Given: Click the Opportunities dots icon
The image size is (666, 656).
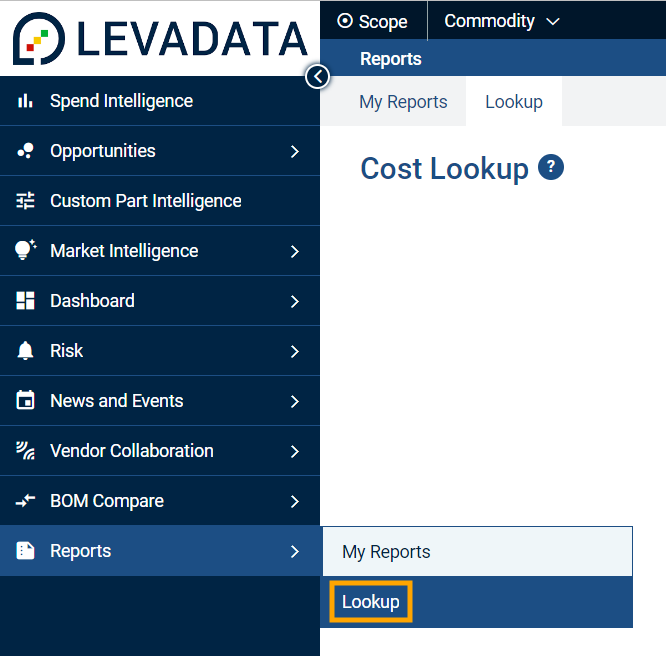Looking at the screenshot, I should coord(26,151).
